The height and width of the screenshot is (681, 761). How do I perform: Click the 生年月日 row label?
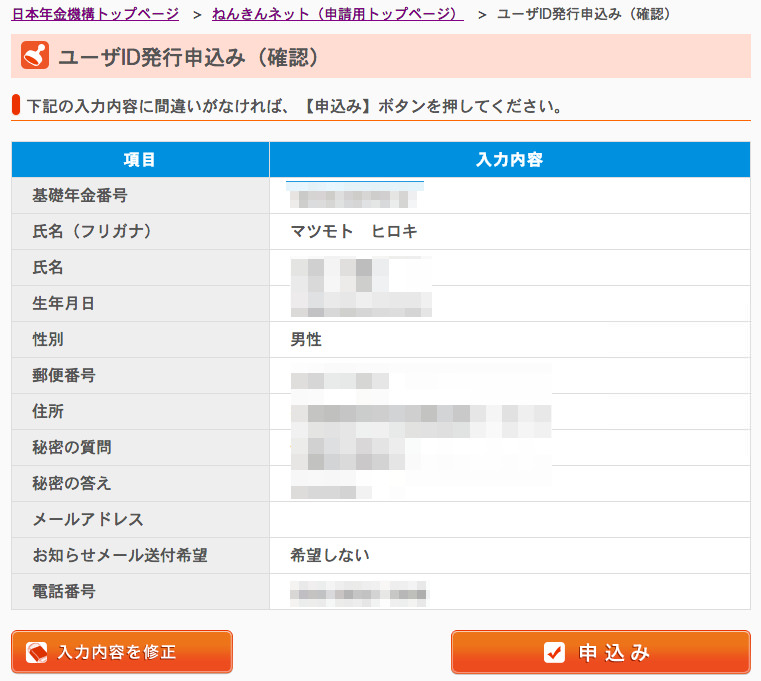pos(64,304)
